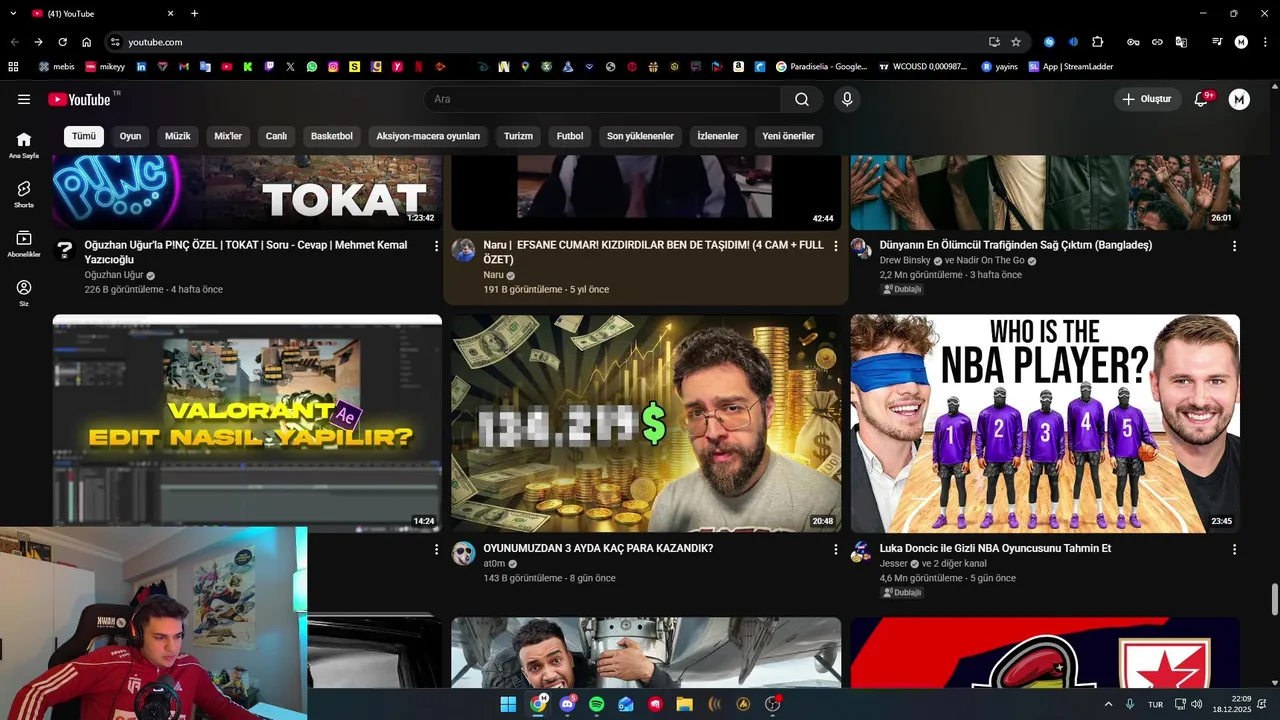The height and width of the screenshot is (720, 1280).
Task: Open the X (Twitter) bookmark icon
Action: 290,67
